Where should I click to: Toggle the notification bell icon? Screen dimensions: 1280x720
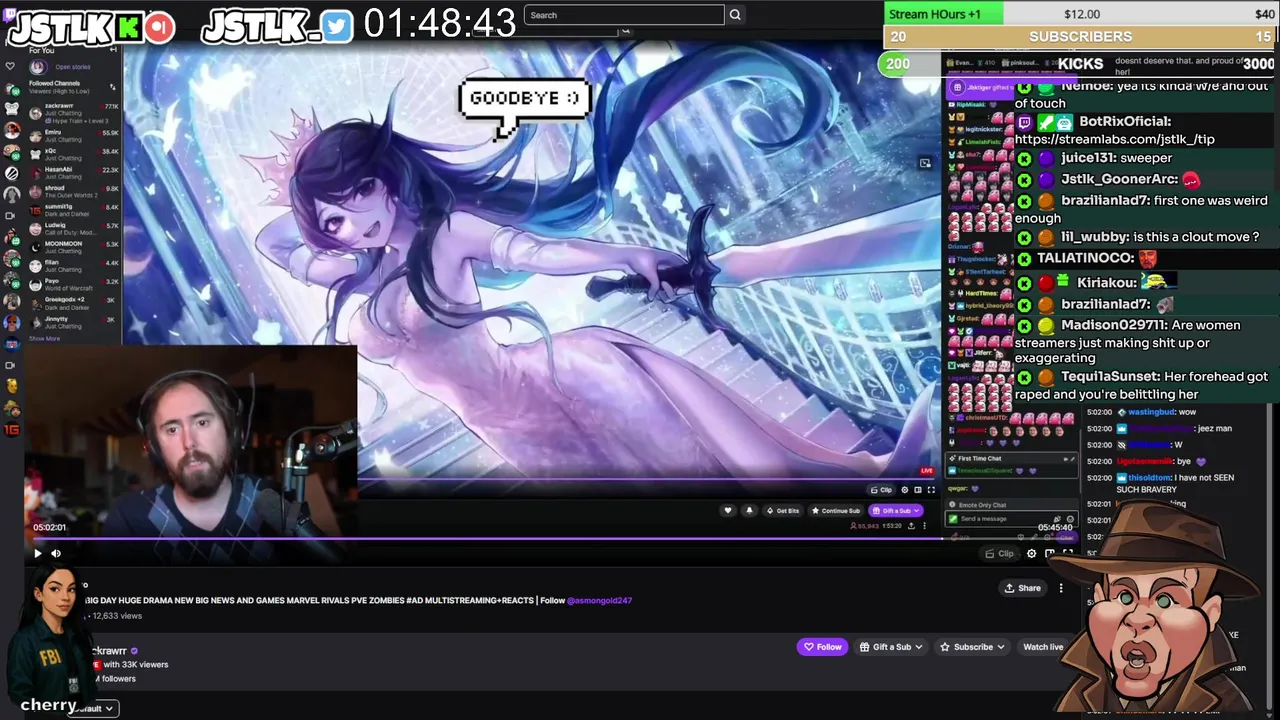coord(749,510)
